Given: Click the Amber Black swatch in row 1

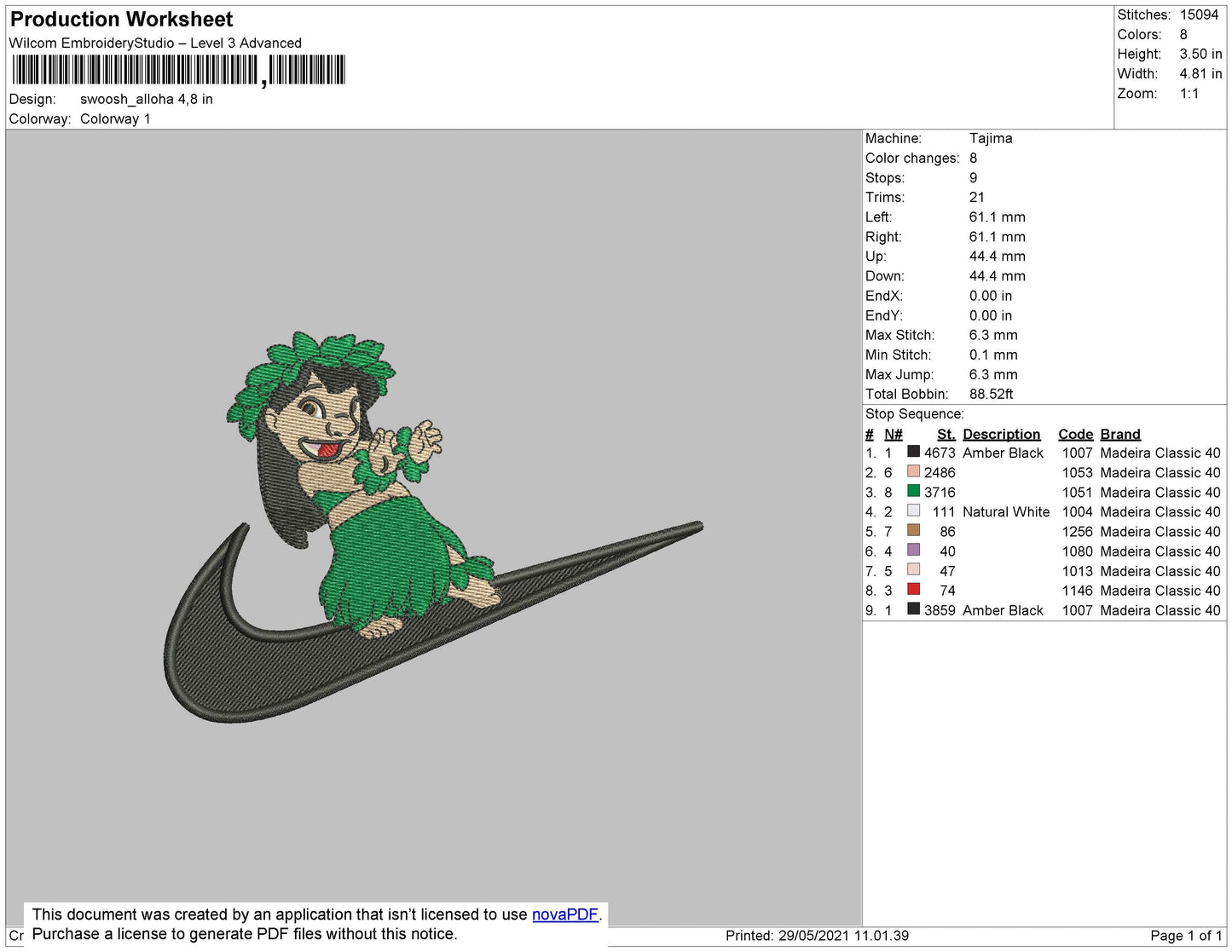Looking at the screenshot, I should coord(913,453).
